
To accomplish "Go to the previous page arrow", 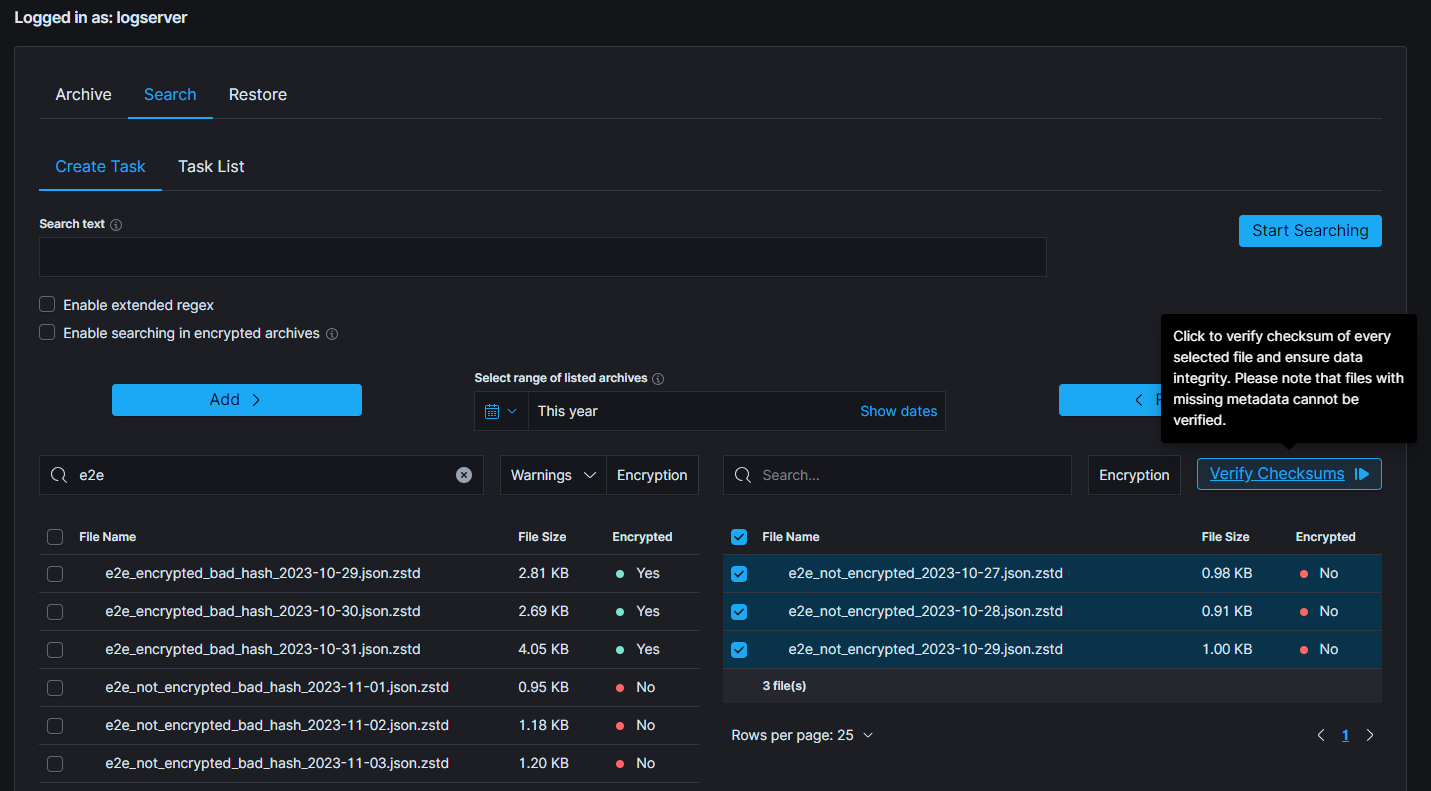I will tap(1321, 735).
